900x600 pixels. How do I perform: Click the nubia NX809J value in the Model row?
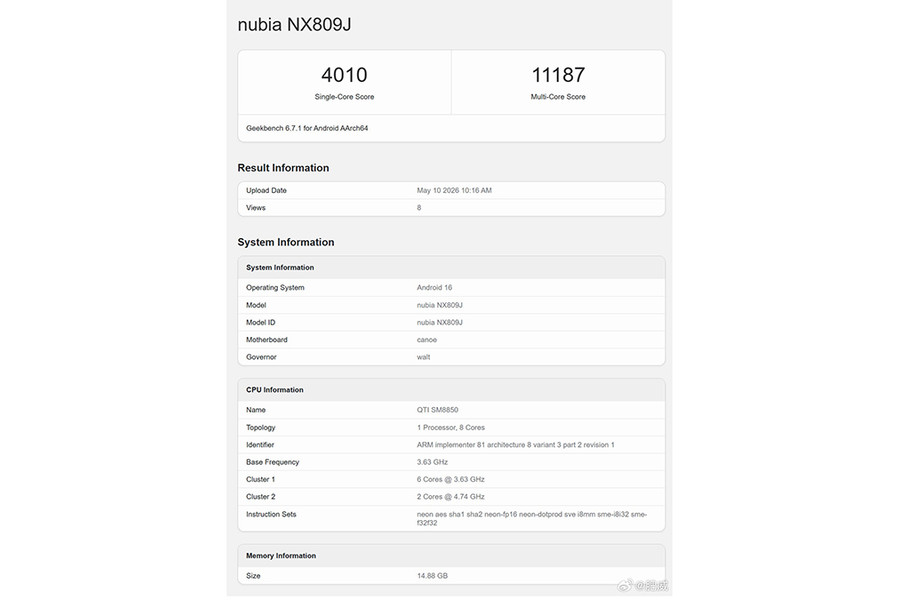[440, 305]
